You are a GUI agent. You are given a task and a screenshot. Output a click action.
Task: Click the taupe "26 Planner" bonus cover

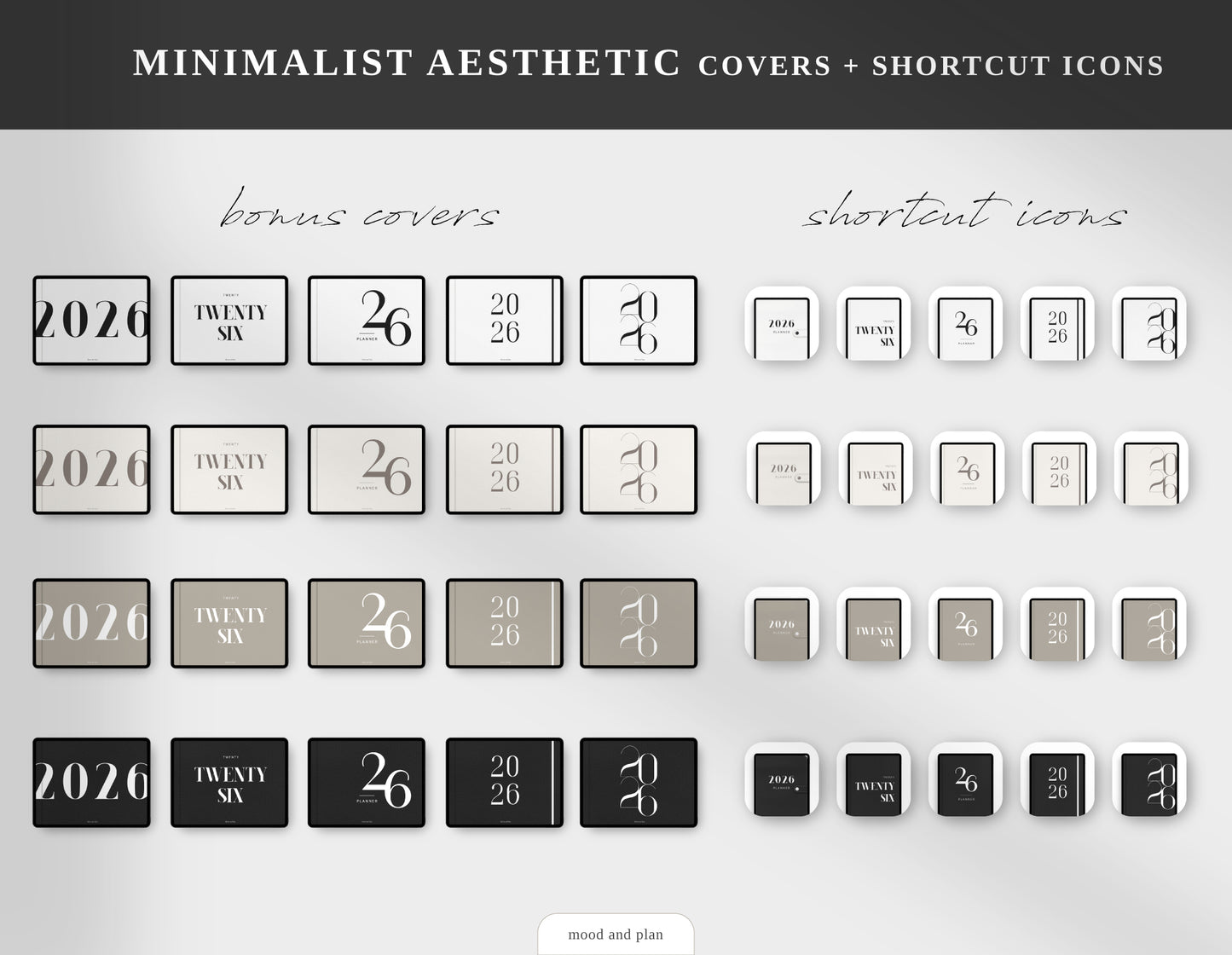click(367, 622)
